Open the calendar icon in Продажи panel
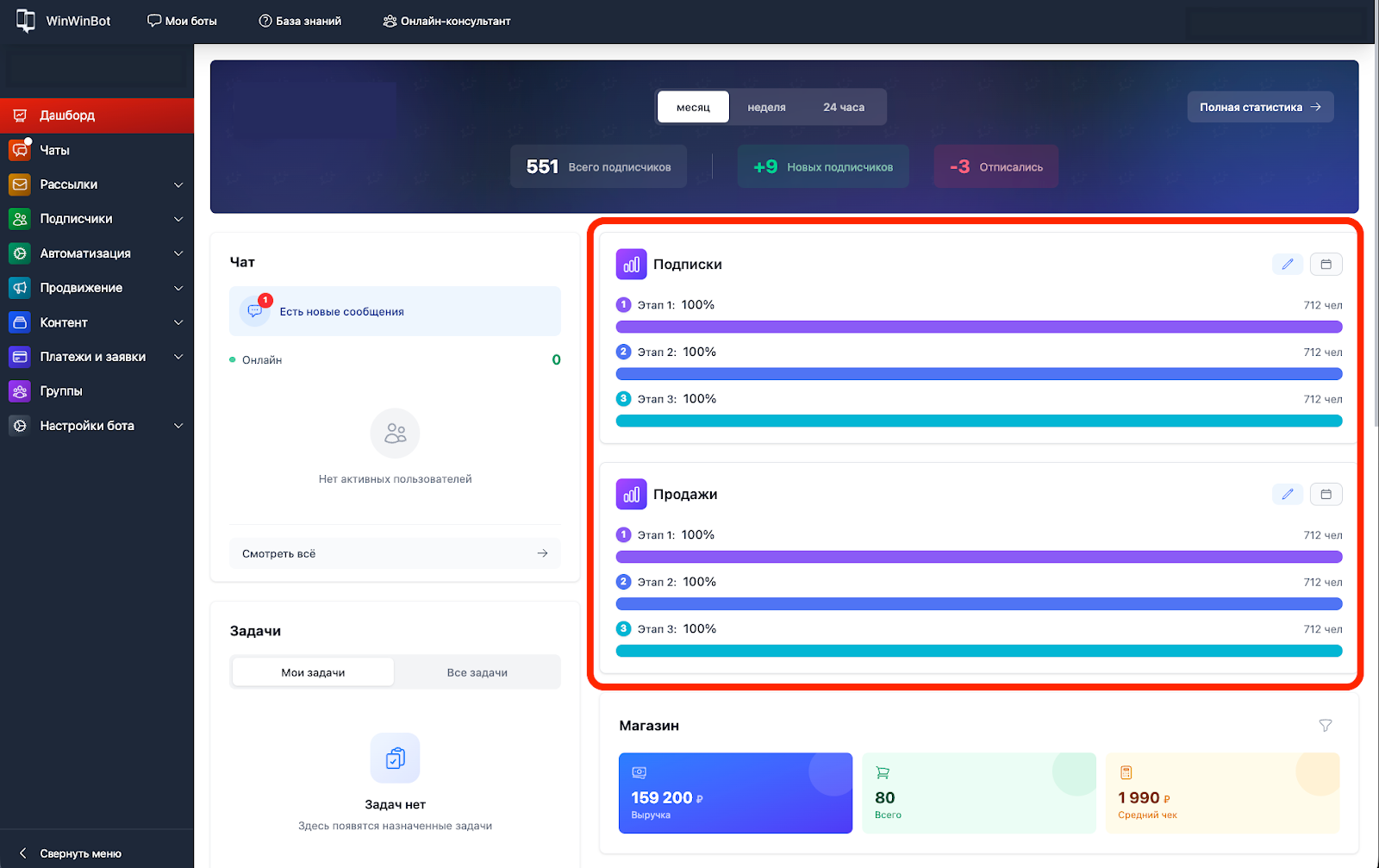This screenshot has width=1379, height=868. point(1326,495)
